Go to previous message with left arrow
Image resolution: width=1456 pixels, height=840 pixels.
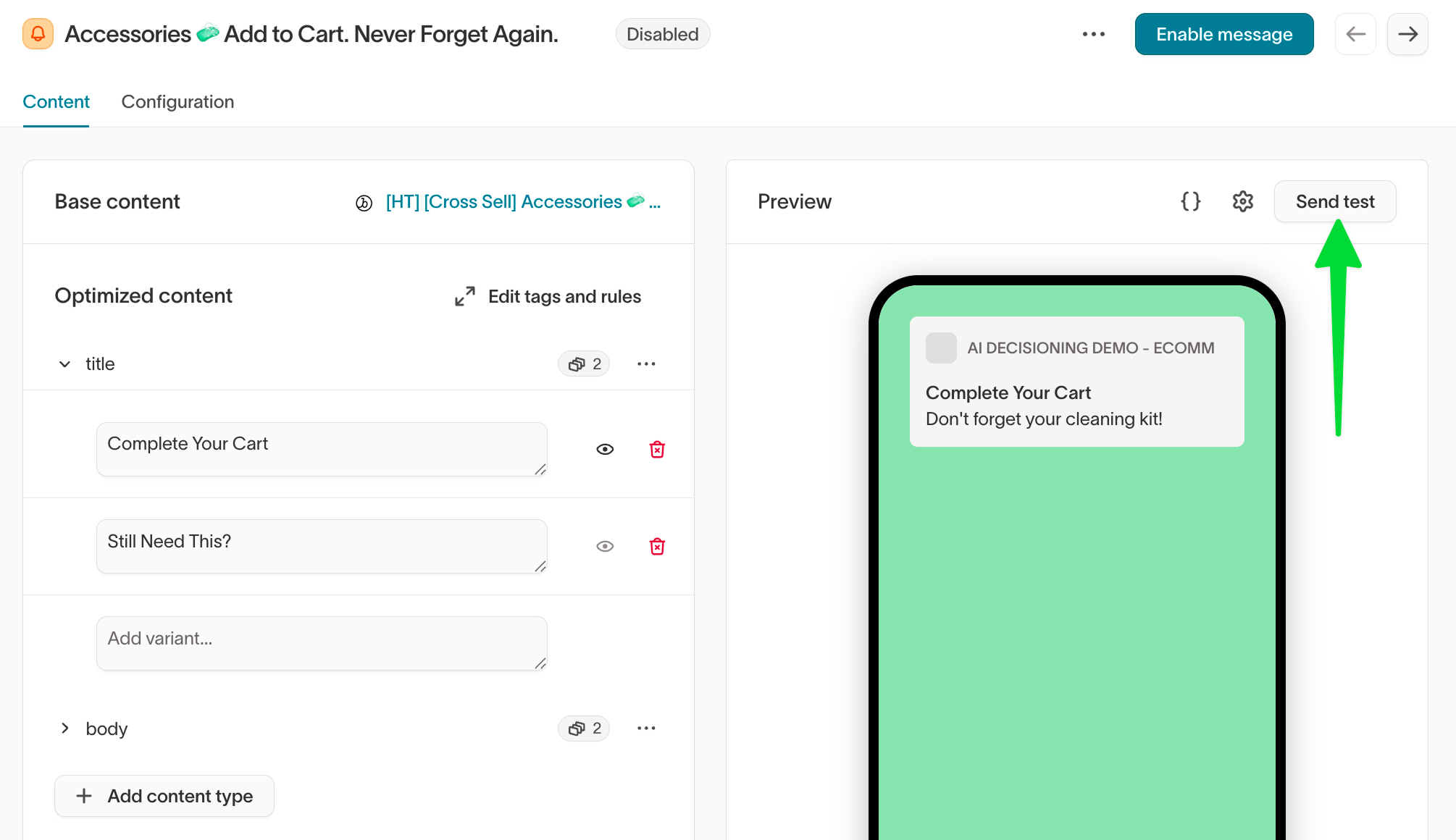pyautogui.click(x=1355, y=34)
